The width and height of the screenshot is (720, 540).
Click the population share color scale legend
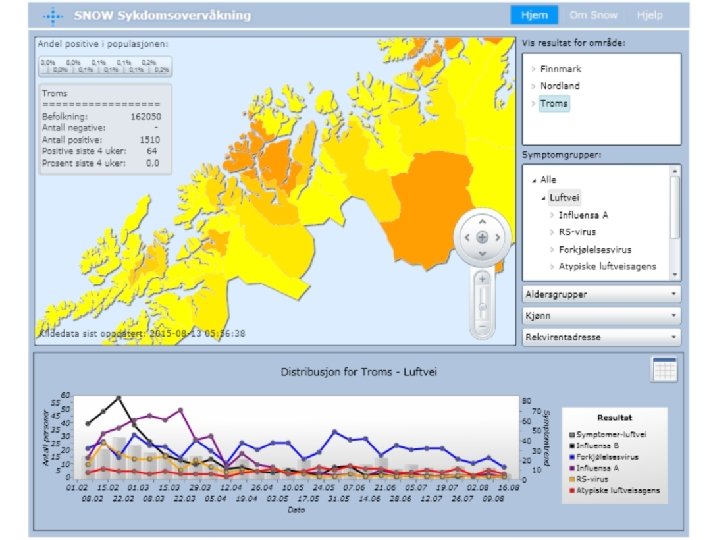105,66
